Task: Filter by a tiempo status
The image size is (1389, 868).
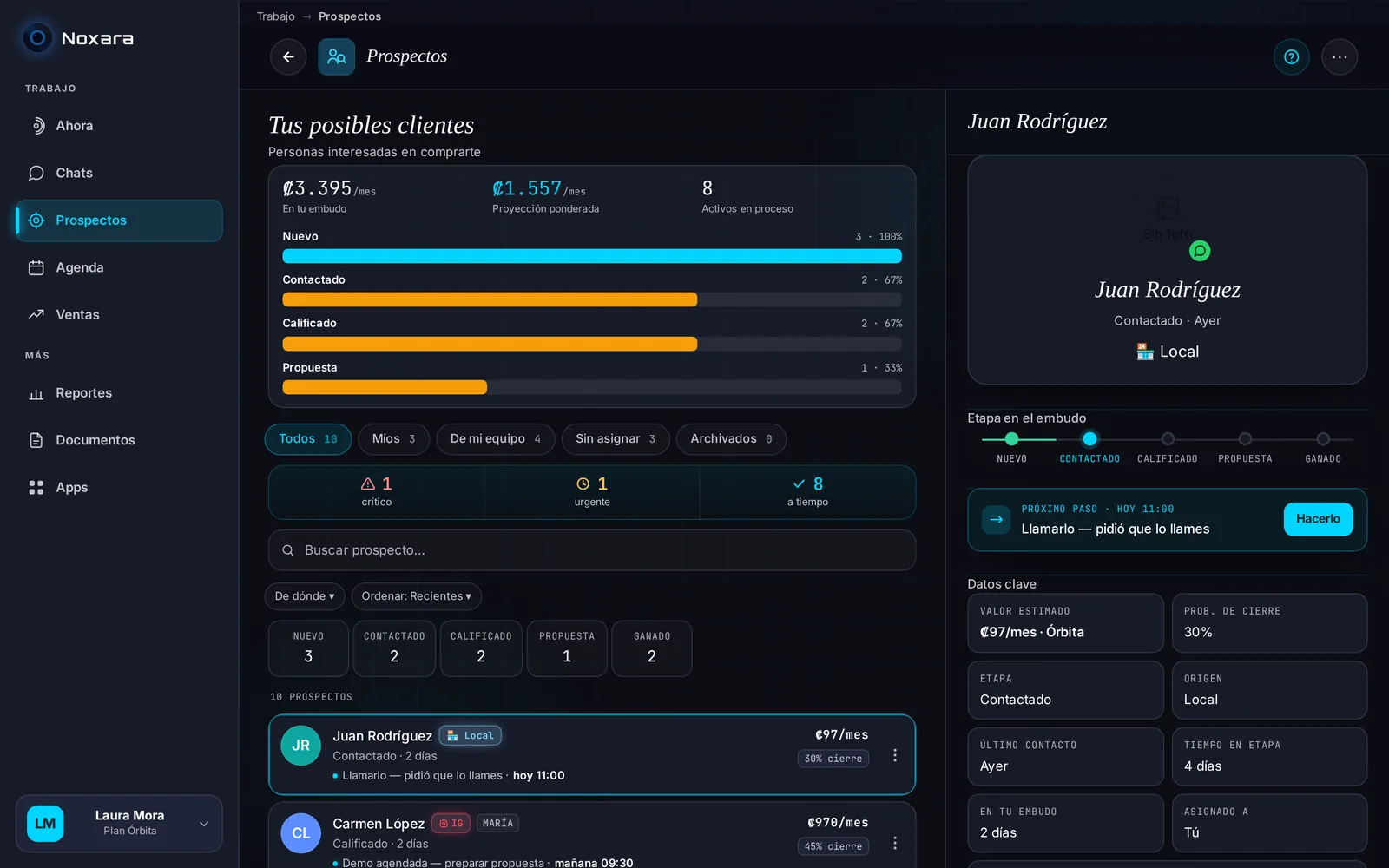Action: click(807, 492)
